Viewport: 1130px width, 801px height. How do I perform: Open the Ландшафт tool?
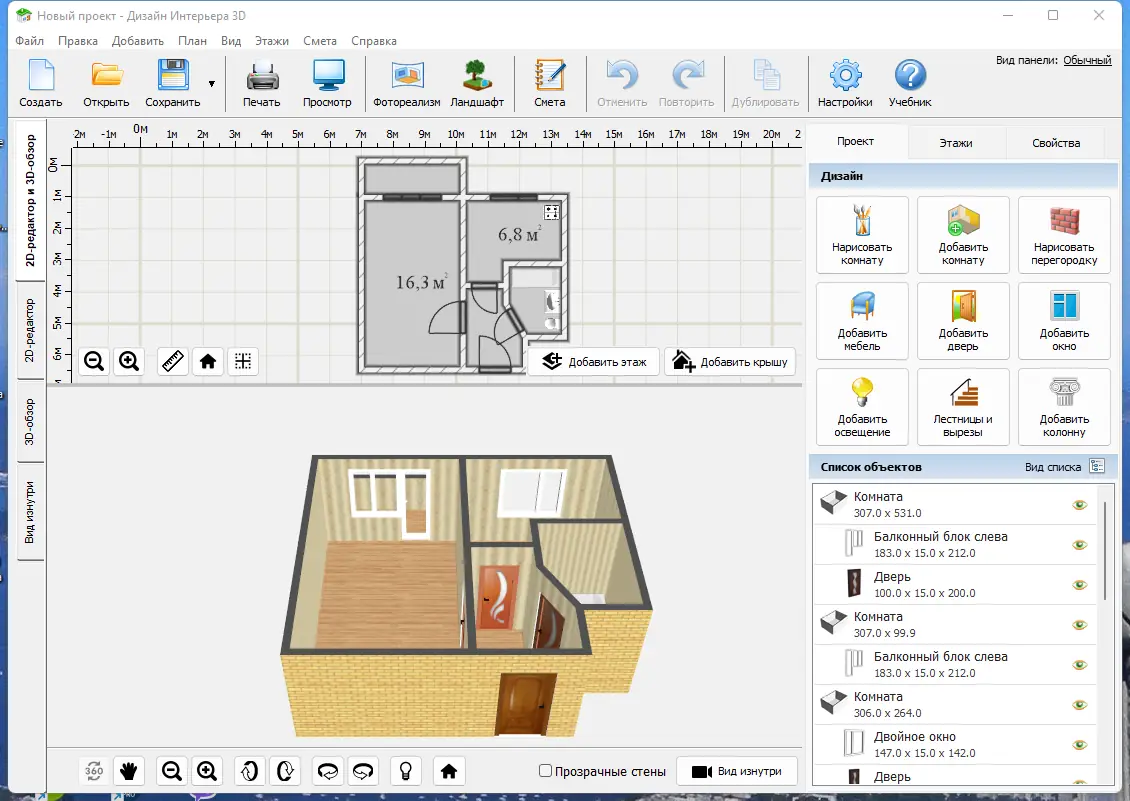[477, 84]
